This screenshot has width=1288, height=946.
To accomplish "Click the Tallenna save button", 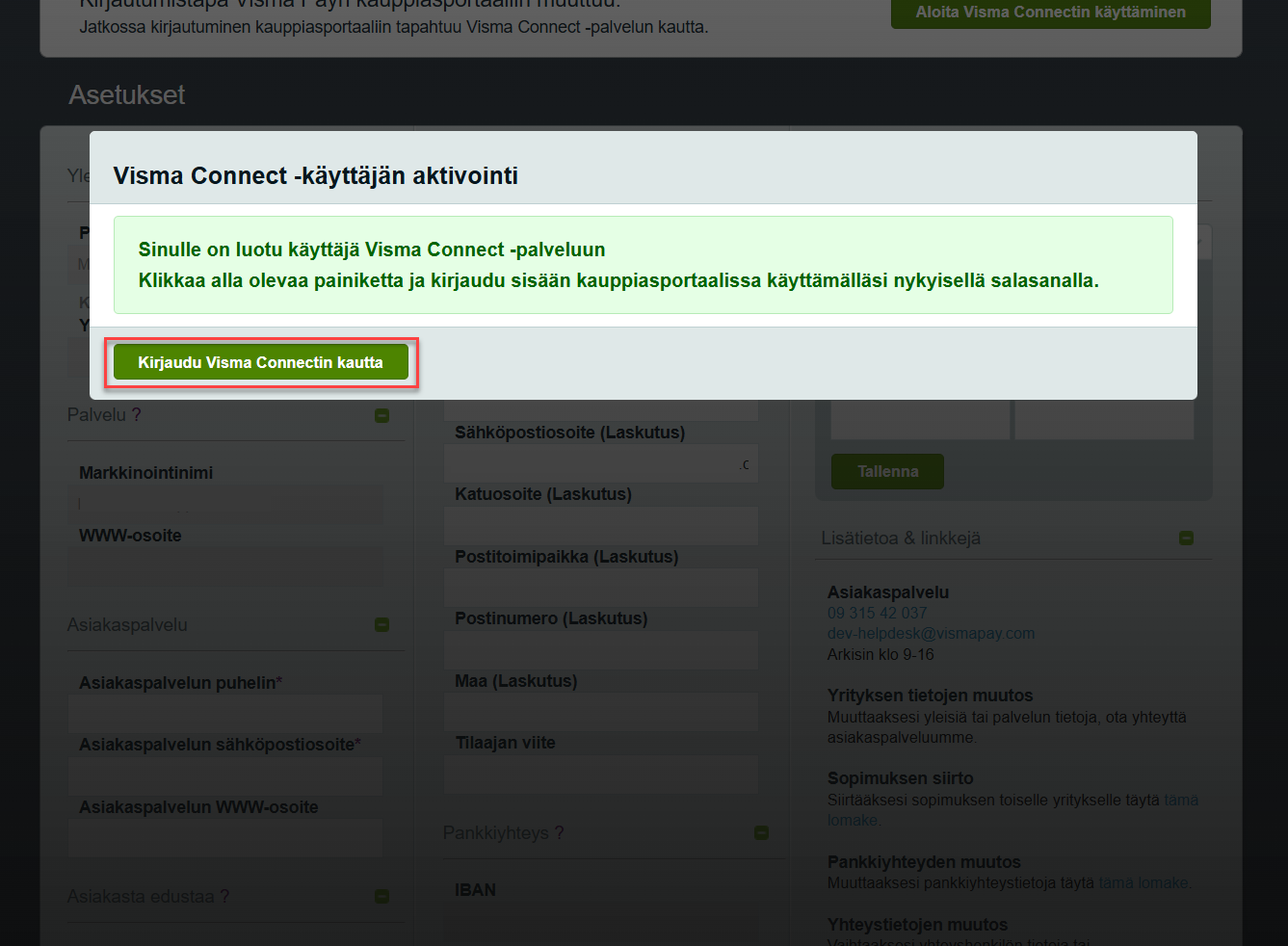I will point(887,471).
